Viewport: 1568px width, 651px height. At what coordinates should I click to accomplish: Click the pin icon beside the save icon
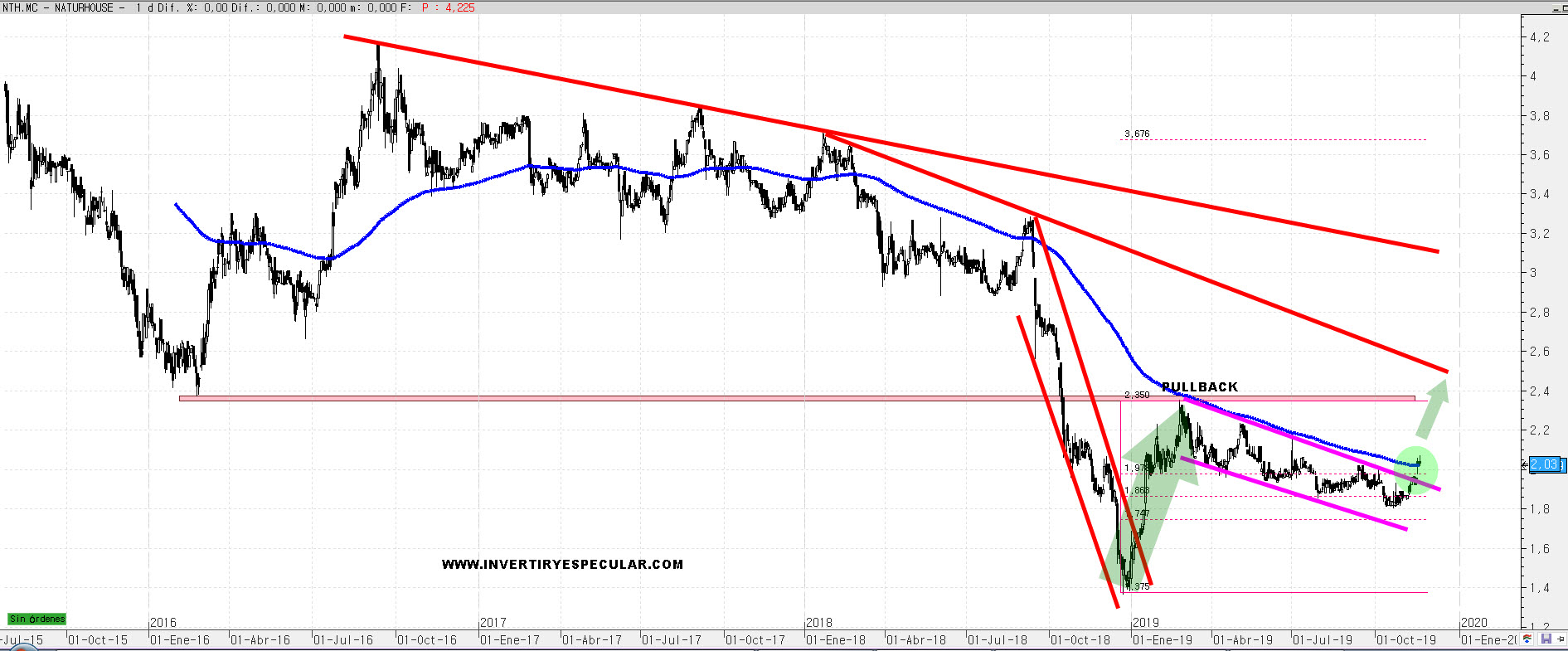1560,639
